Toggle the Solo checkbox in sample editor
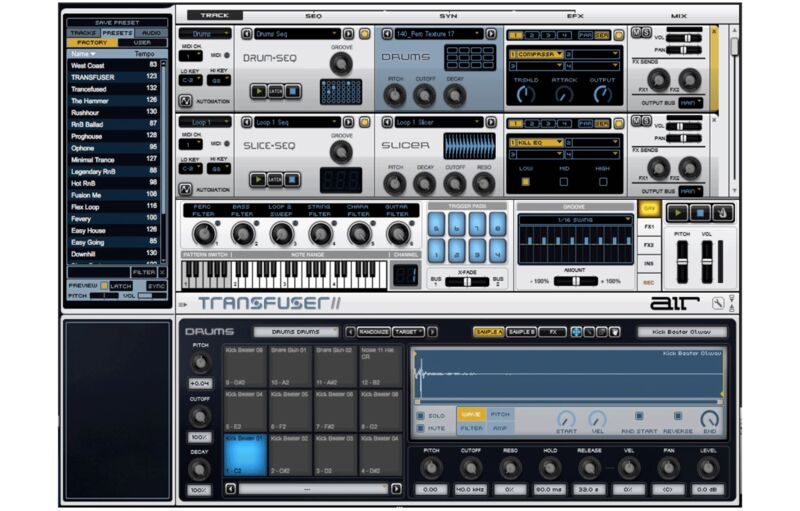Viewport: 800px width, 511px height. (x=420, y=414)
